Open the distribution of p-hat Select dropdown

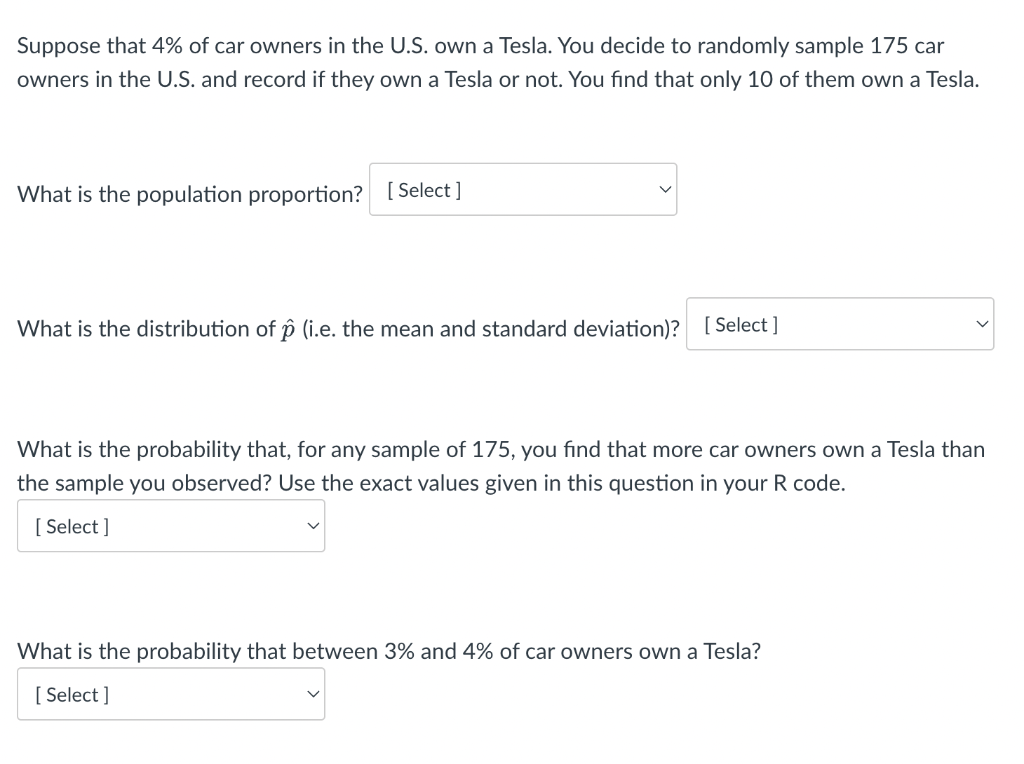click(x=840, y=324)
